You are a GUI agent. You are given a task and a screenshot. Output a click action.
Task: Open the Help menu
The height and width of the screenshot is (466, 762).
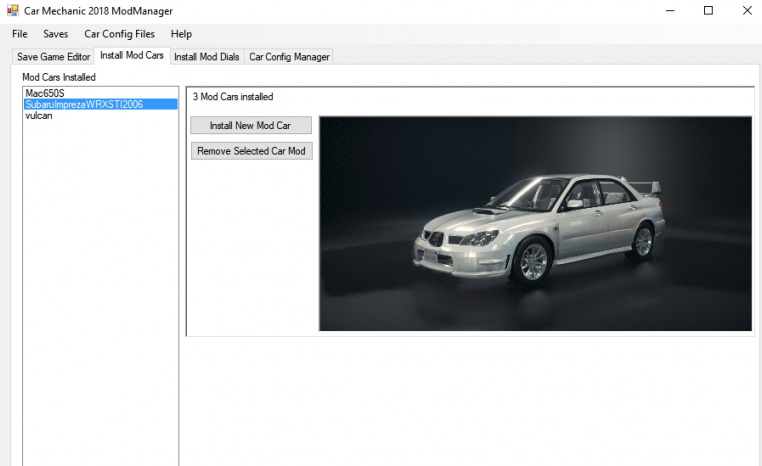click(181, 34)
